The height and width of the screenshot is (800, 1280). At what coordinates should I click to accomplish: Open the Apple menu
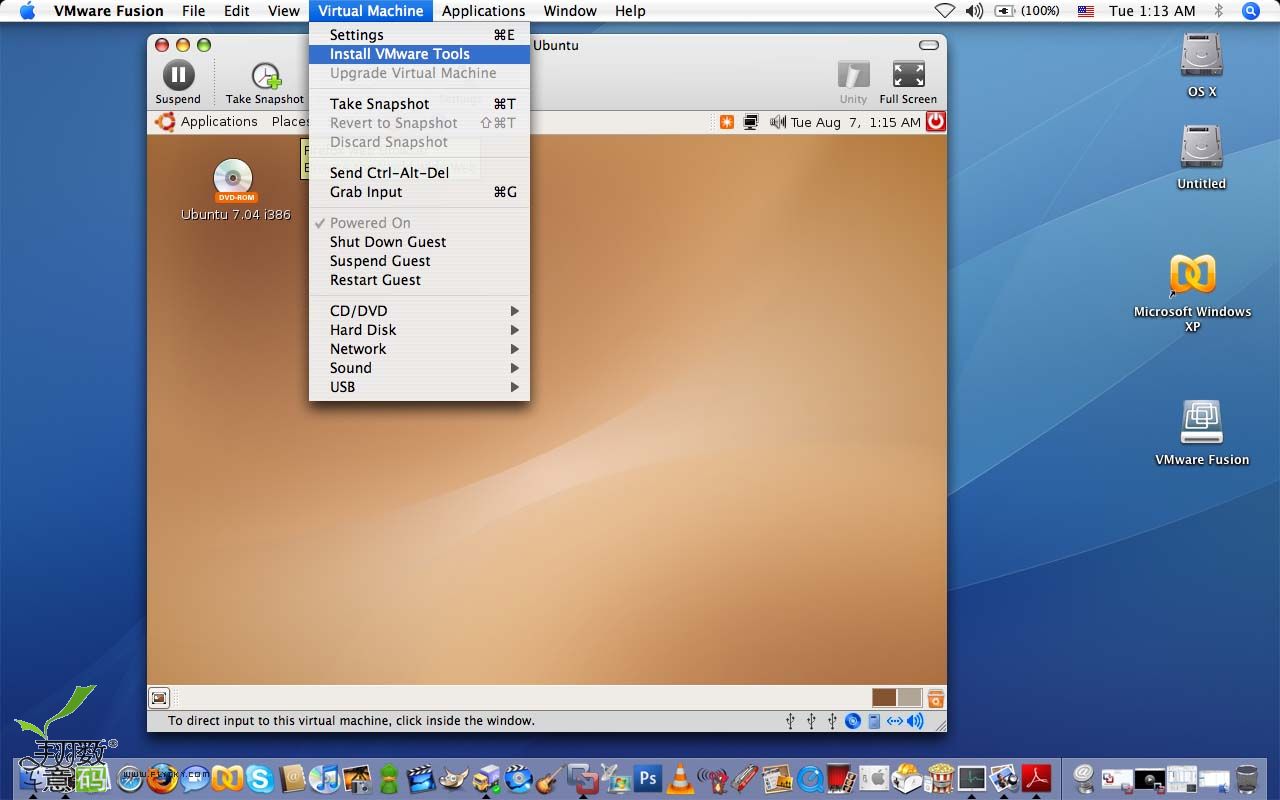pos(27,11)
